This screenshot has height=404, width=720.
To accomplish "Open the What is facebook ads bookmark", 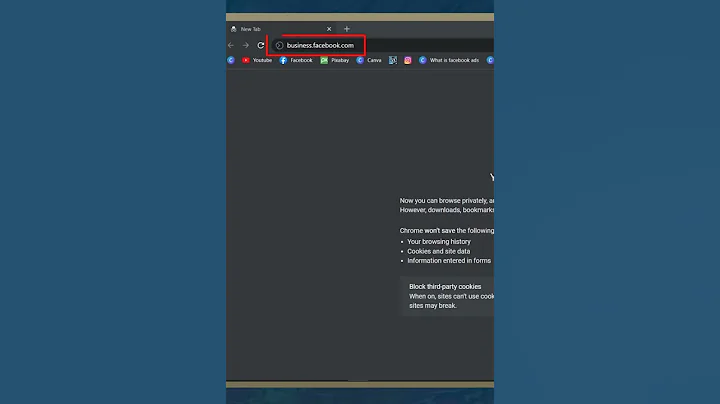I will click(449, 60).
